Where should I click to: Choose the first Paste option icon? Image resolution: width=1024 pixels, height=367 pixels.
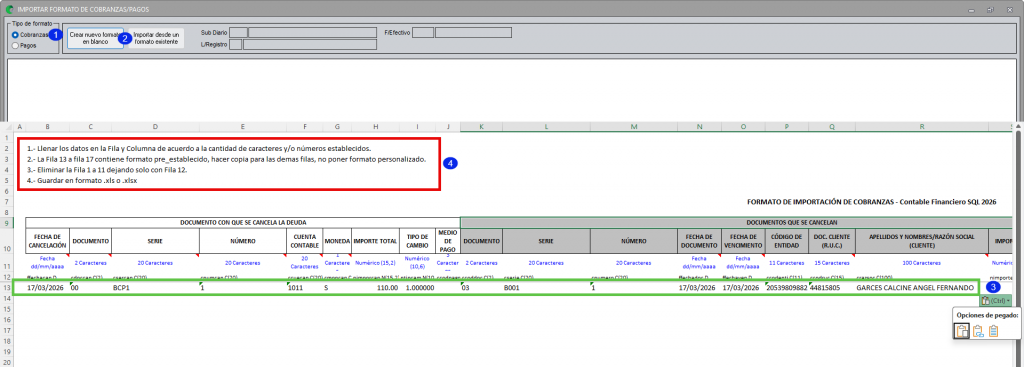click(x=961, y=331)
